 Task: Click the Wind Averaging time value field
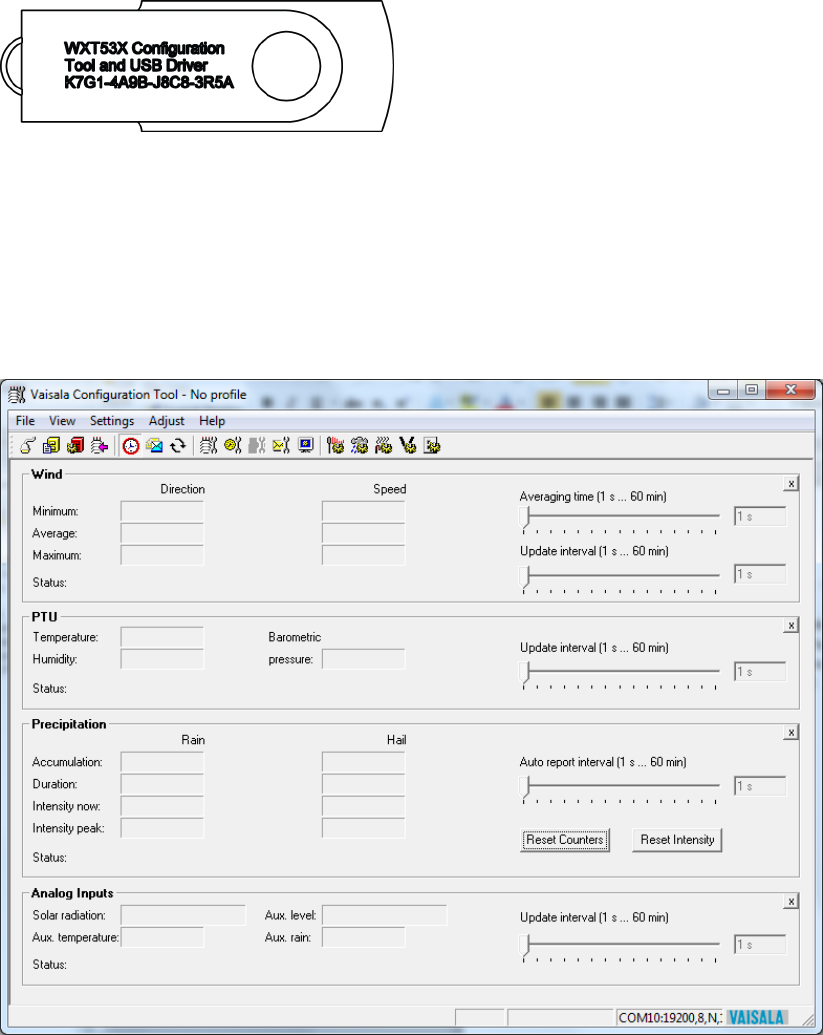pos(760,516)
